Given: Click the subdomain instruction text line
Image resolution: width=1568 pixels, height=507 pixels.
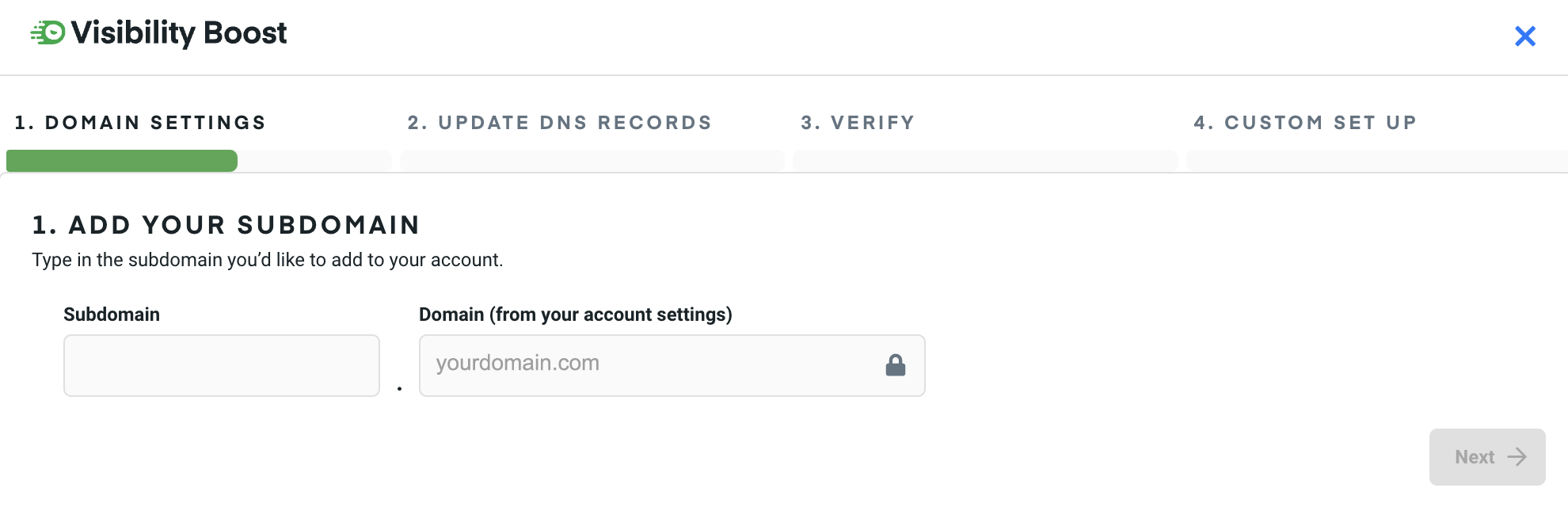Looking at the screenshot, I should click(267, 260).
